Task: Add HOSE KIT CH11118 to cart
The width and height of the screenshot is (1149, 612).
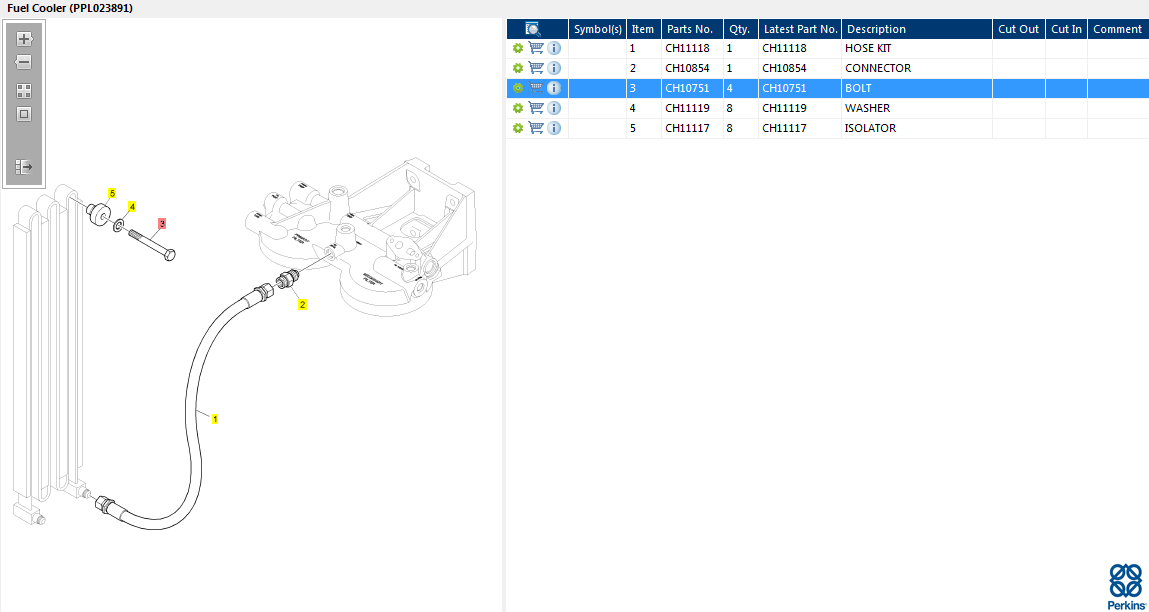Action: click(x=536, y=48)
